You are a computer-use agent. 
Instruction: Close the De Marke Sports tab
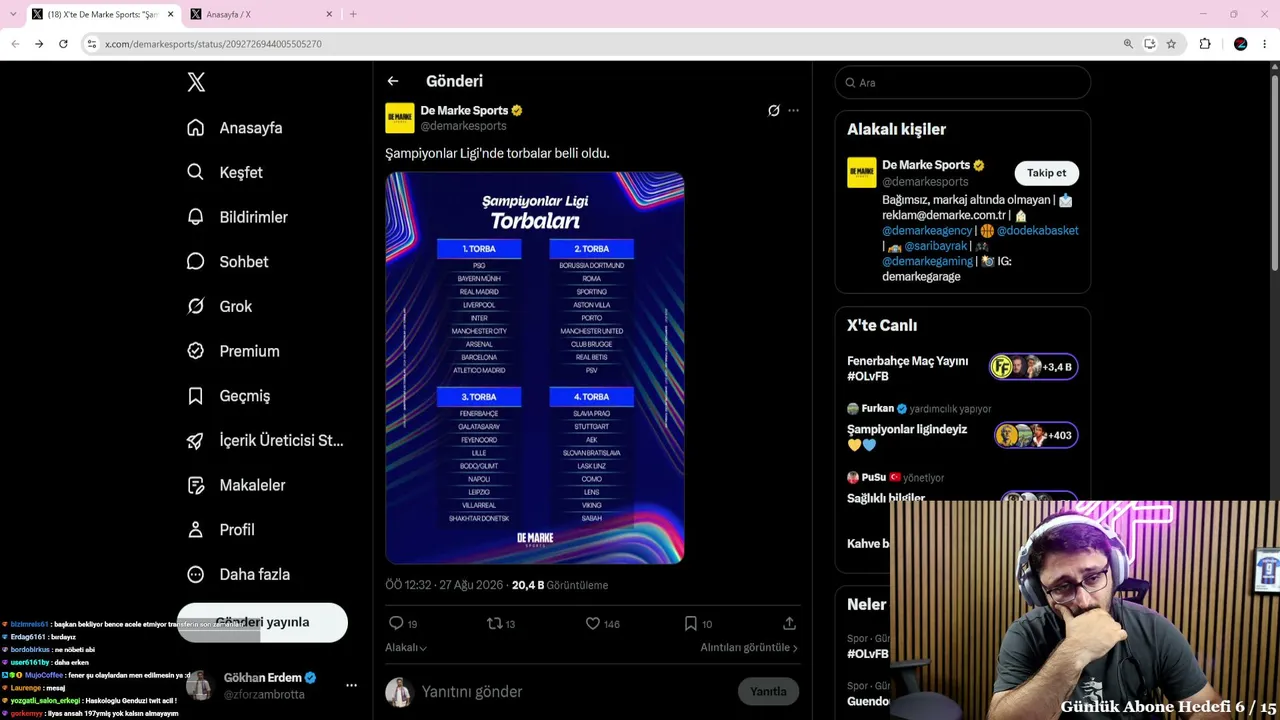[x=170, y=14]
